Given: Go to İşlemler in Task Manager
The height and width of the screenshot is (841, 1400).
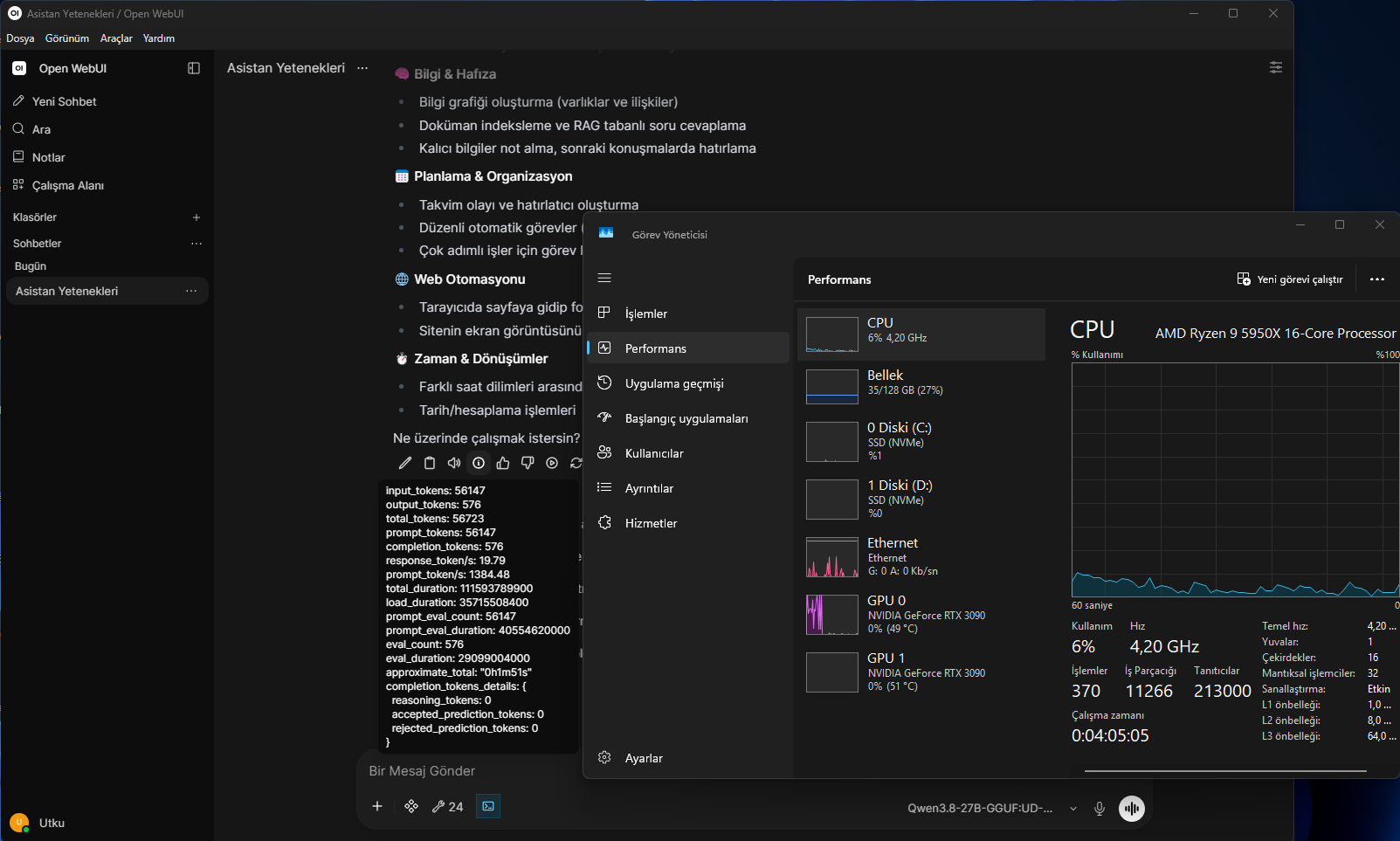Looking at the screenshot, I should pos(688,314).
